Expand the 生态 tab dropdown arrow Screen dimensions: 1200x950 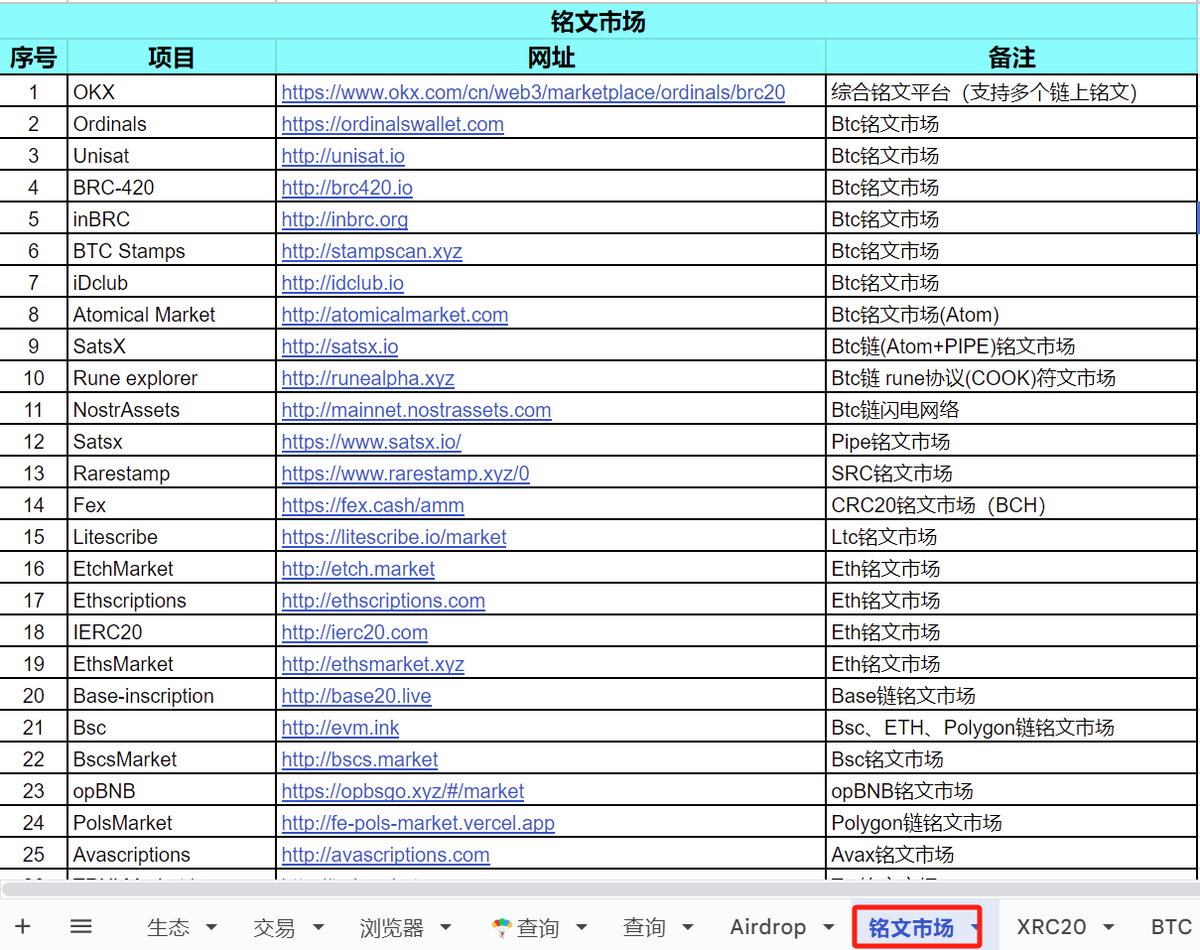pyautogui.click(x=211, y=928)
